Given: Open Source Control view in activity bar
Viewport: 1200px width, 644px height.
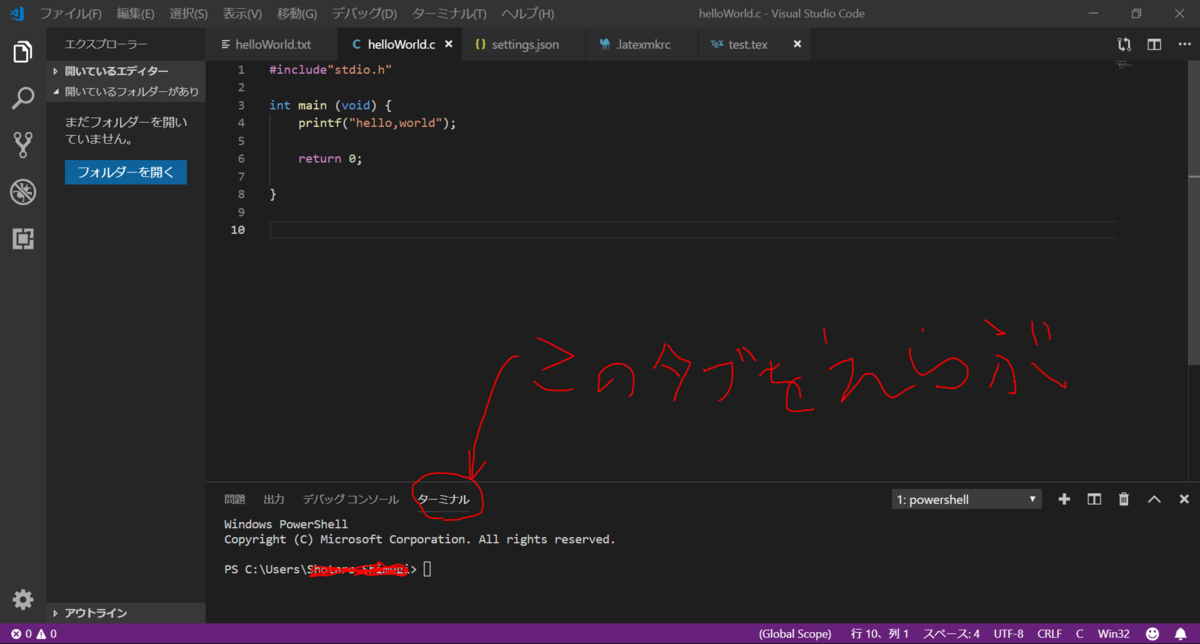Looking at the screenshot, I should [x=23, y=145].
